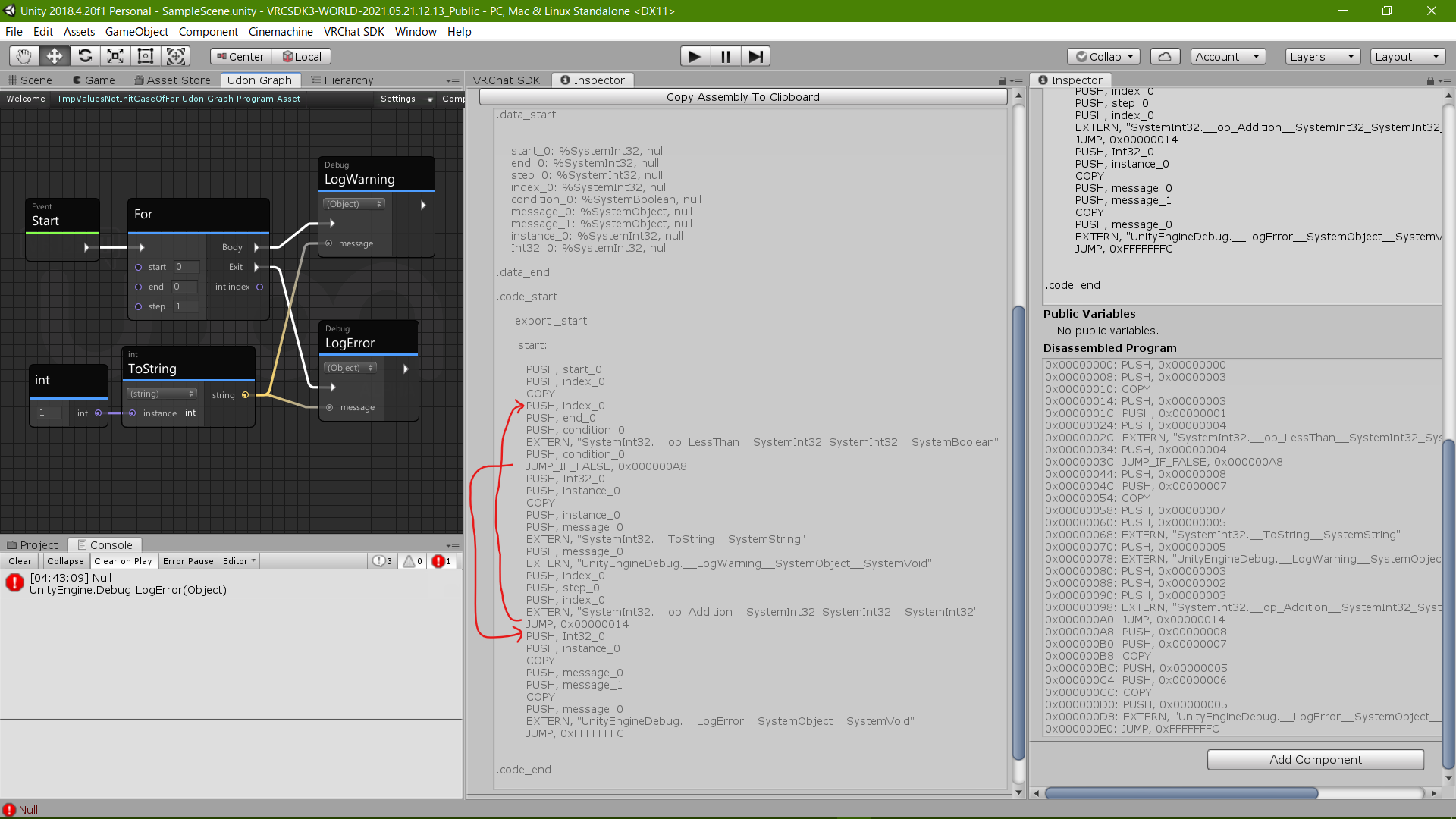Open the Layers dropdown
Screen dimensions: 1456x819
tap(1322, 56)
